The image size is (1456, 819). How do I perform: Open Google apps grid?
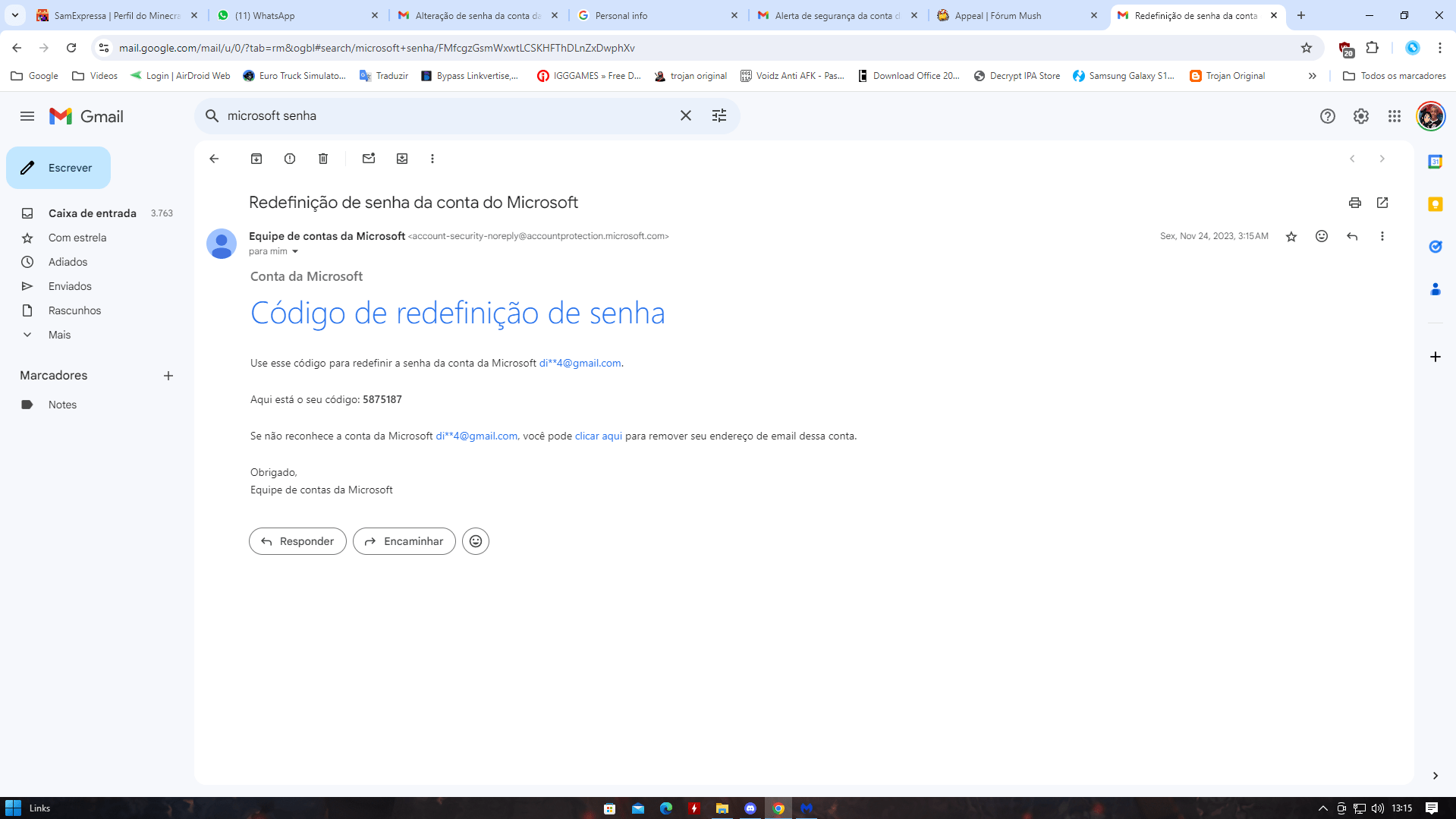coord(1395,116)
